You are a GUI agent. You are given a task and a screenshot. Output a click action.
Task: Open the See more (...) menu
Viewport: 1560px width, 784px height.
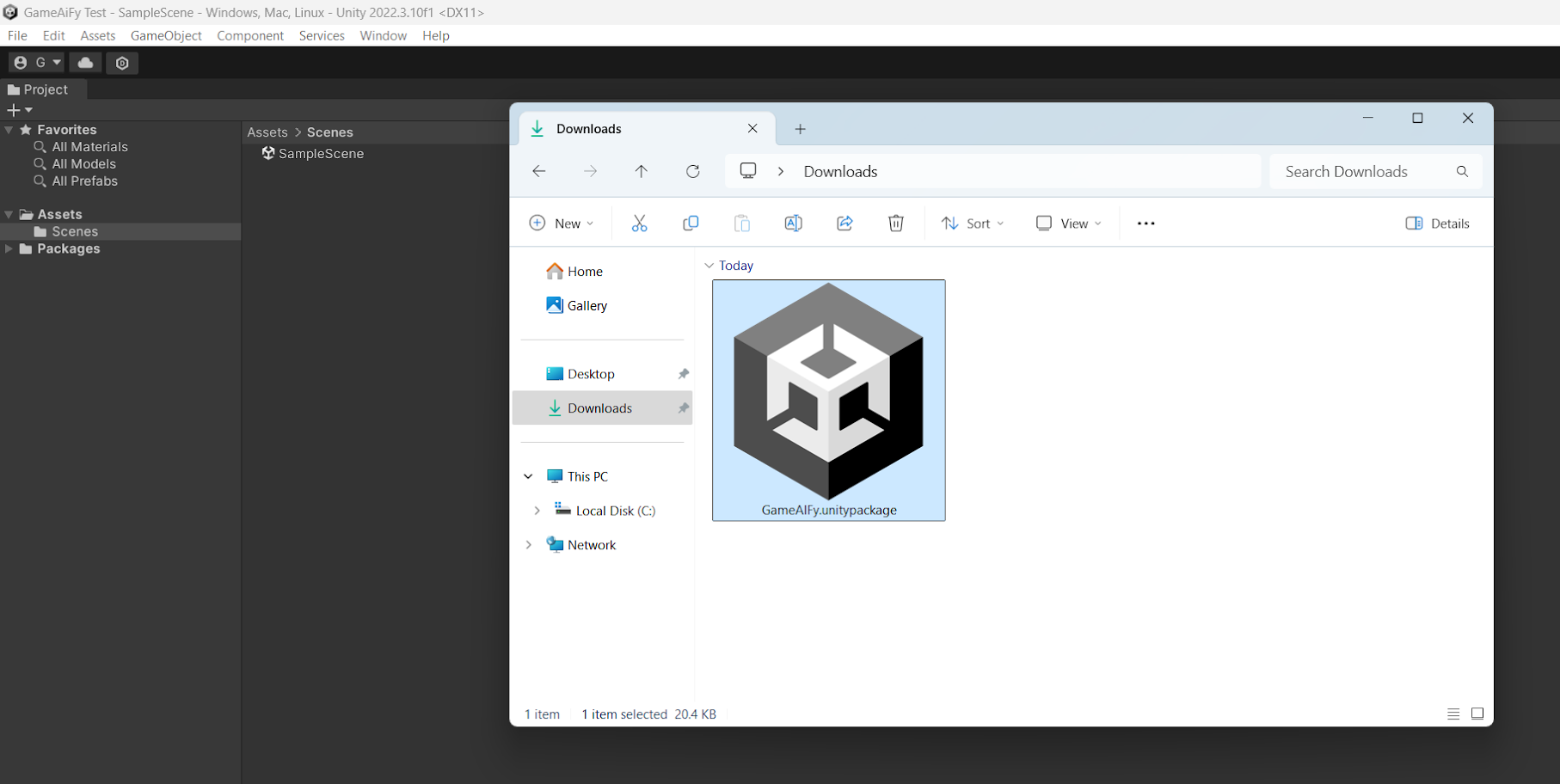pyautogui.click(x=1145, y=224)
